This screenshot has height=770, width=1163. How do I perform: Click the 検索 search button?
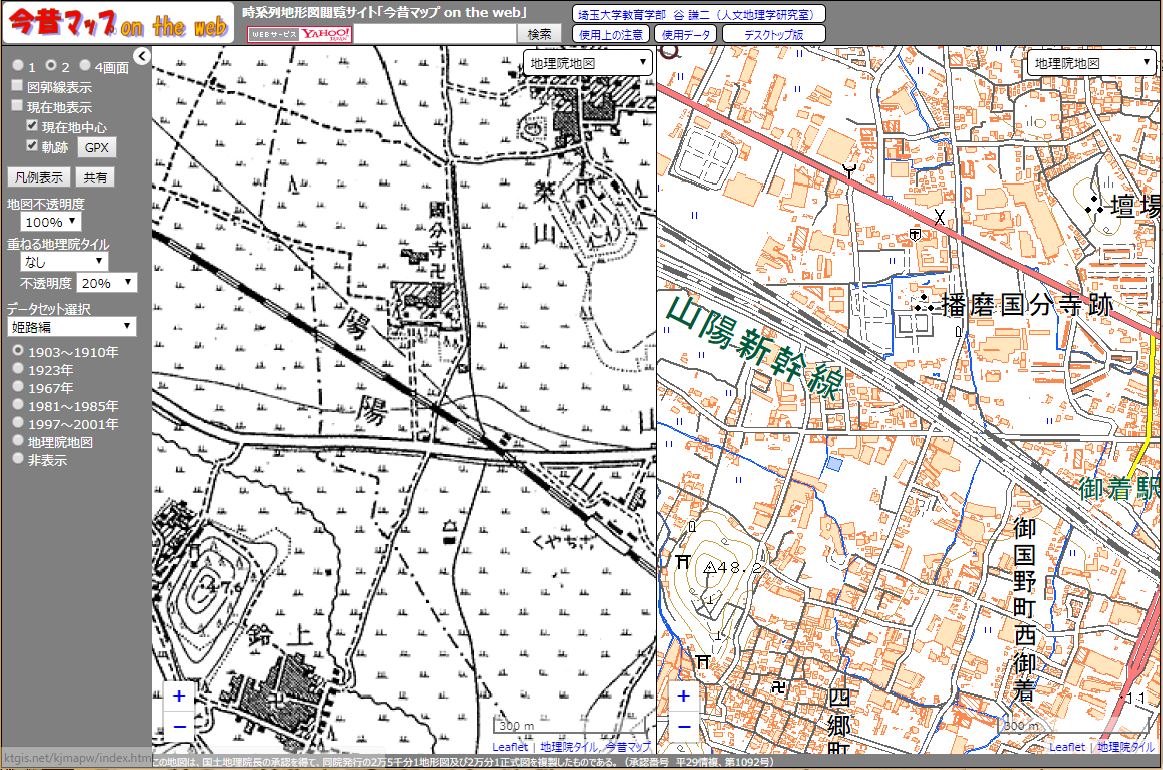pos(539,33)
